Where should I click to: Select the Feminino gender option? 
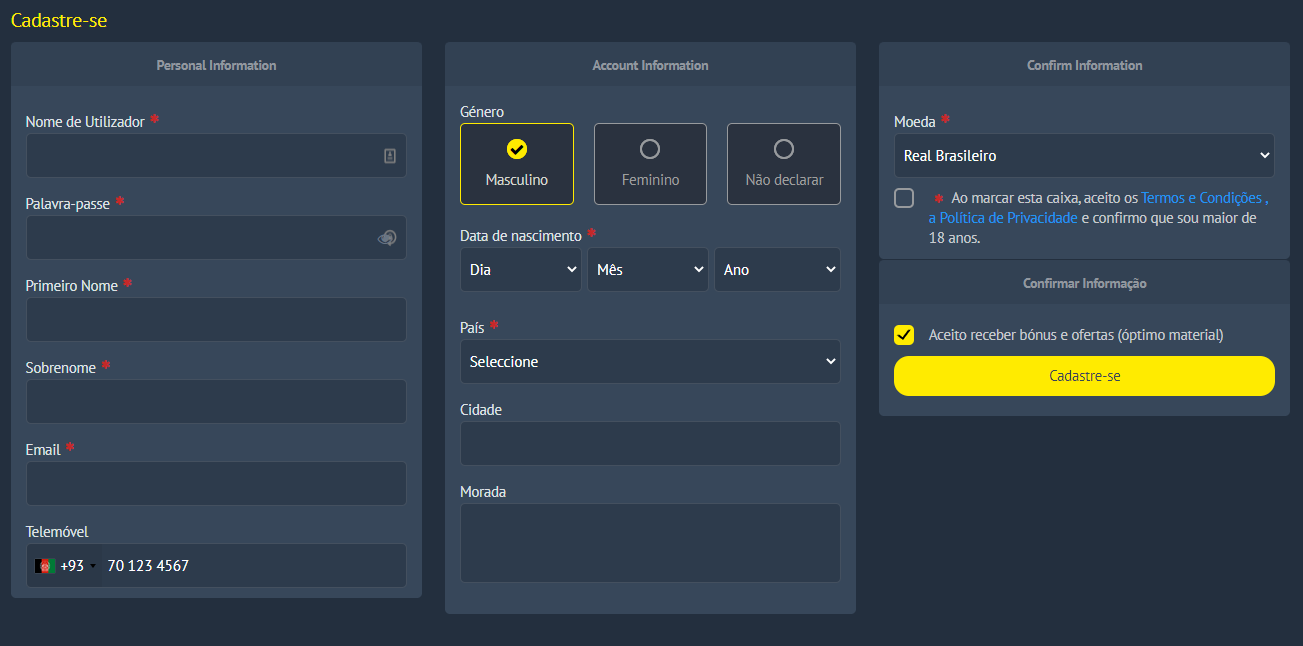pos(650,164)
